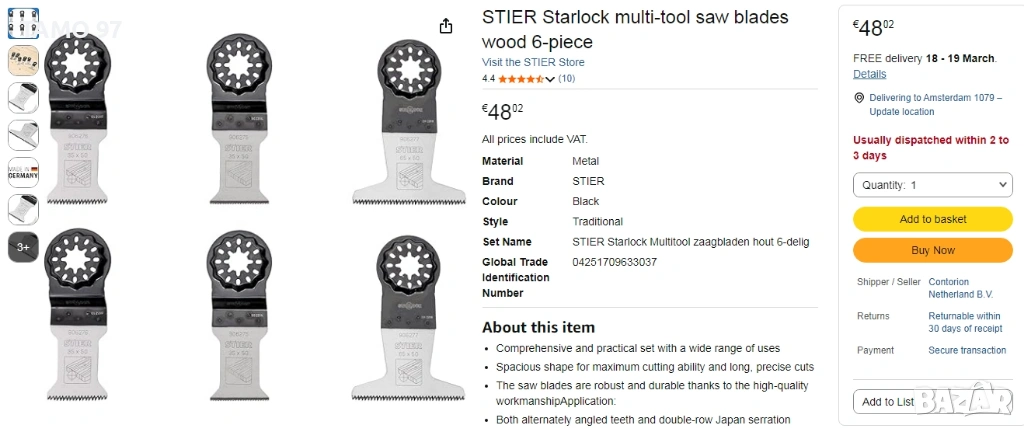This screenshot has height=428, width=1024.
Task: Open the Contorion Netherland B.V. seller link
Action: pyautogui.click(x=961, y=288)
